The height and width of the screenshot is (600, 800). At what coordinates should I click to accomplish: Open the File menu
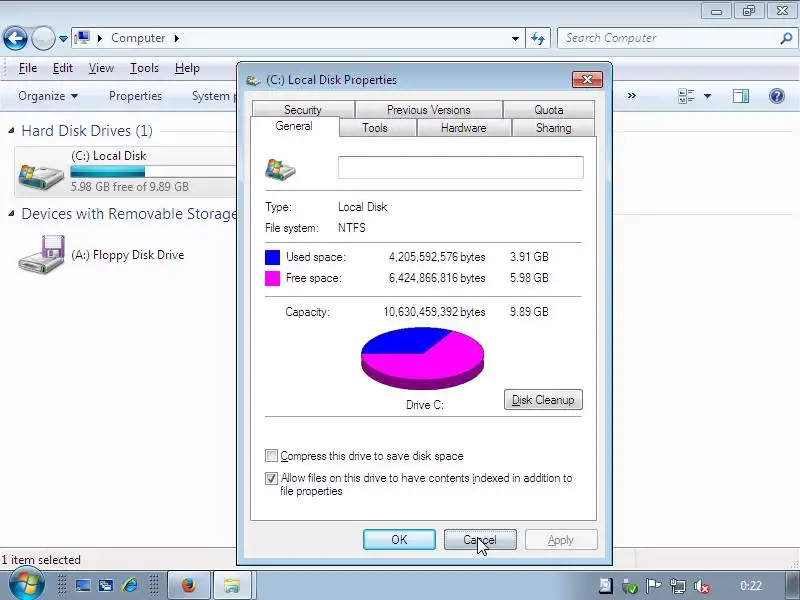click(28, 68)
